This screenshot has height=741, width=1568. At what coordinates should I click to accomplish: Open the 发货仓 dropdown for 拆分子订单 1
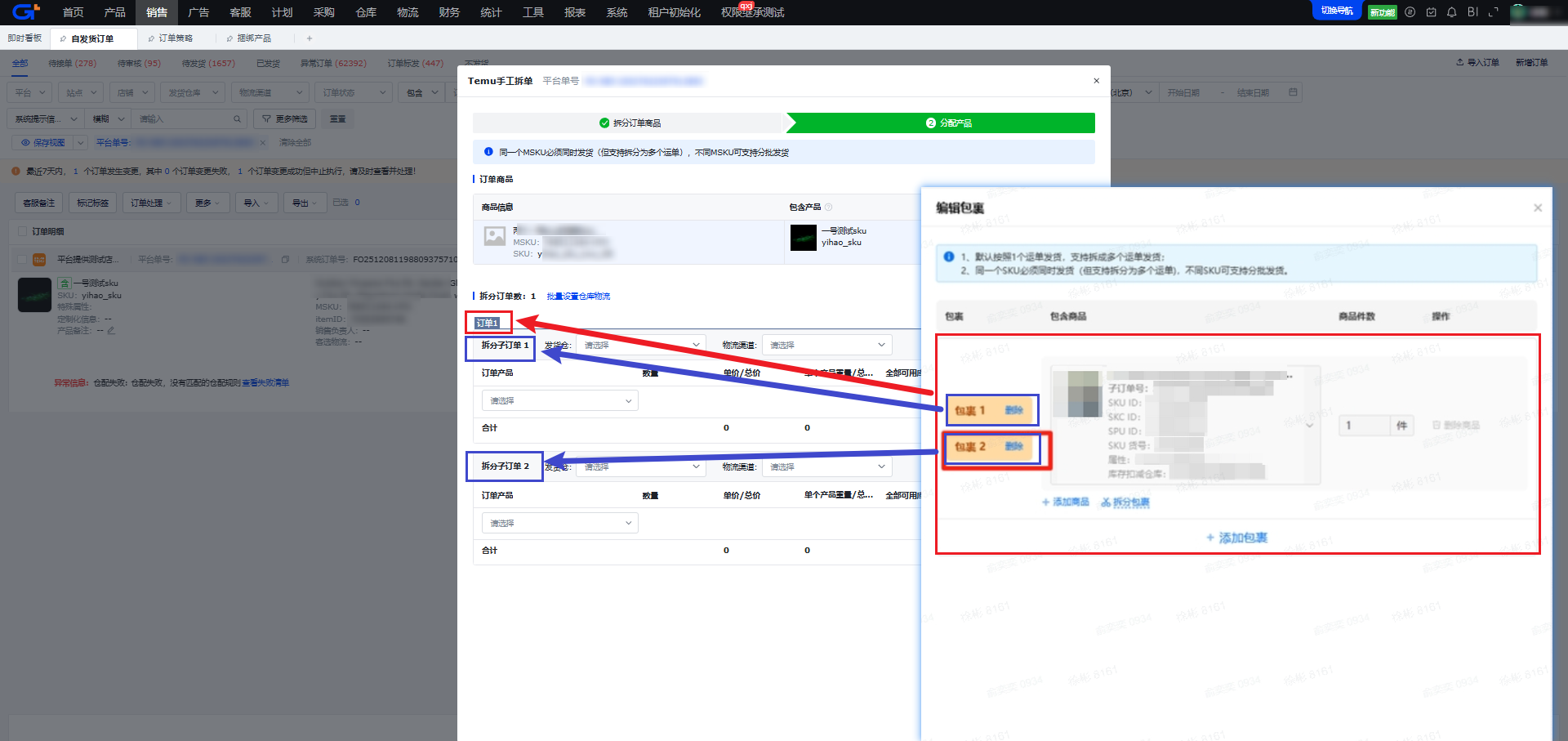641,345
